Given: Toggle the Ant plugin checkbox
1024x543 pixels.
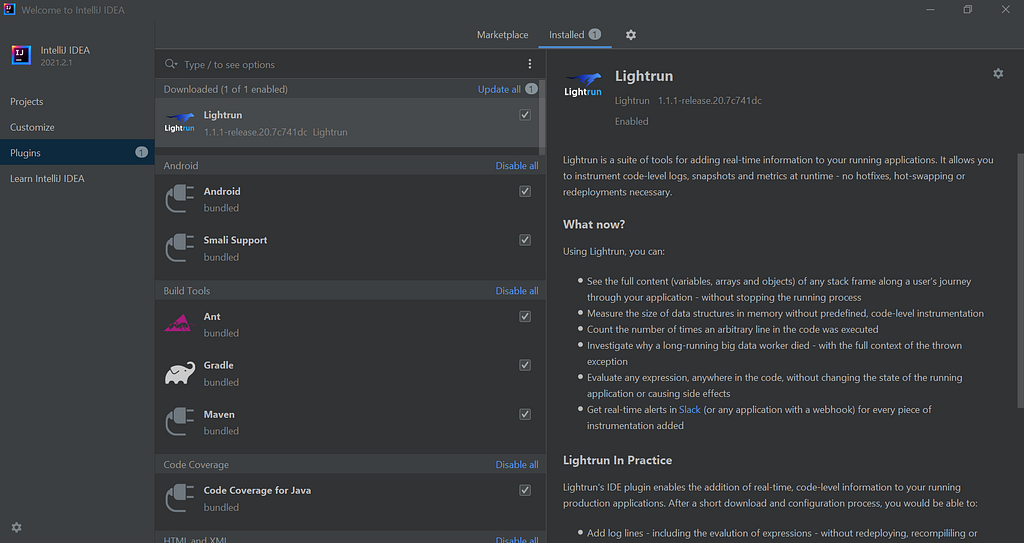Looking at the screenshot, I should (x=525, y=316).
